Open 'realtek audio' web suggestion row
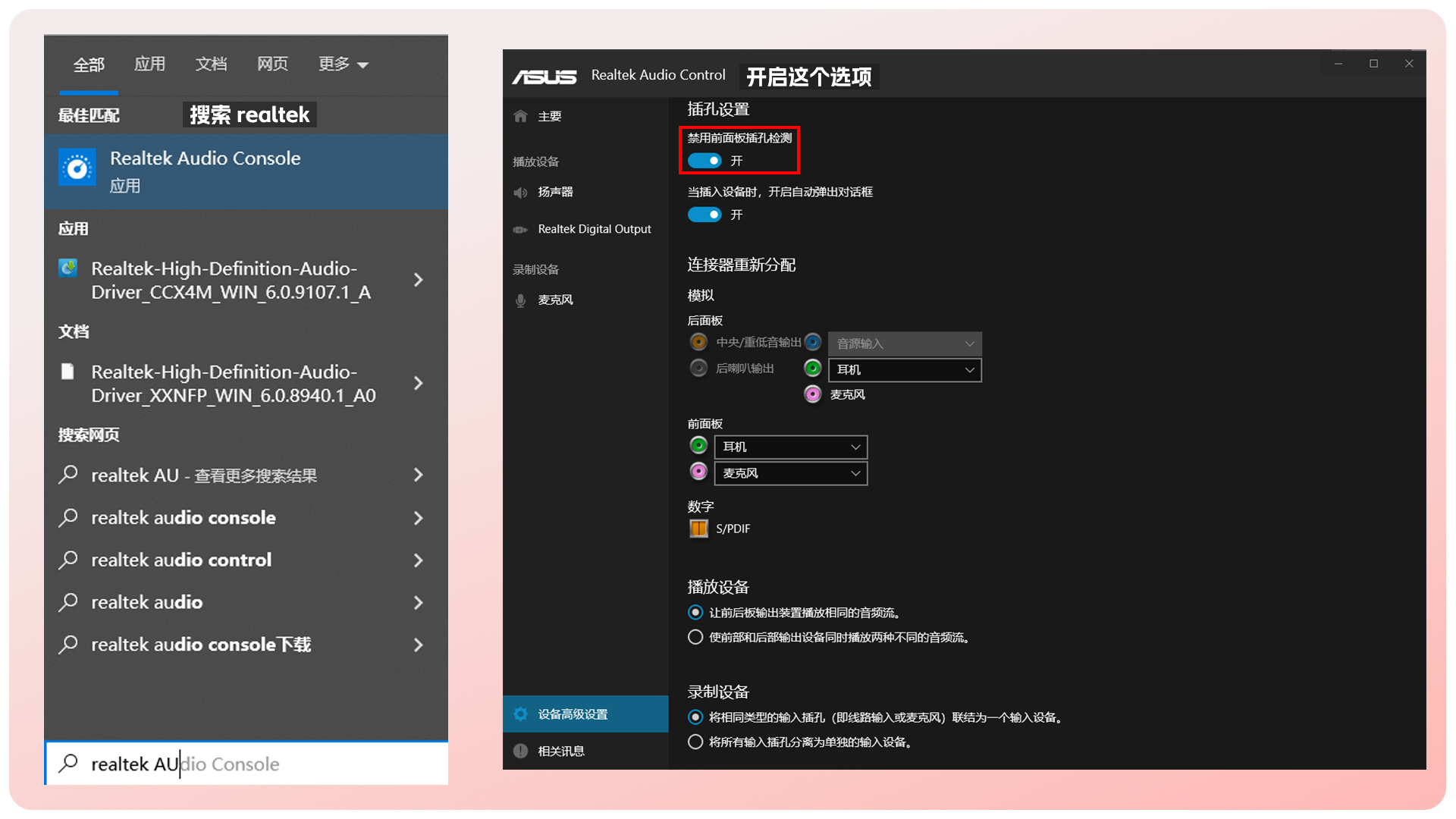 [246, 602]
